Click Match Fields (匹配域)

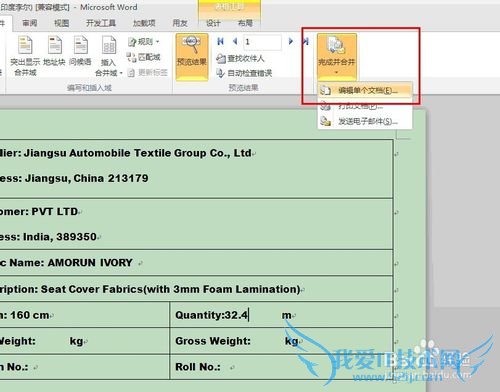pyautogui.click(x=144, y=57)
